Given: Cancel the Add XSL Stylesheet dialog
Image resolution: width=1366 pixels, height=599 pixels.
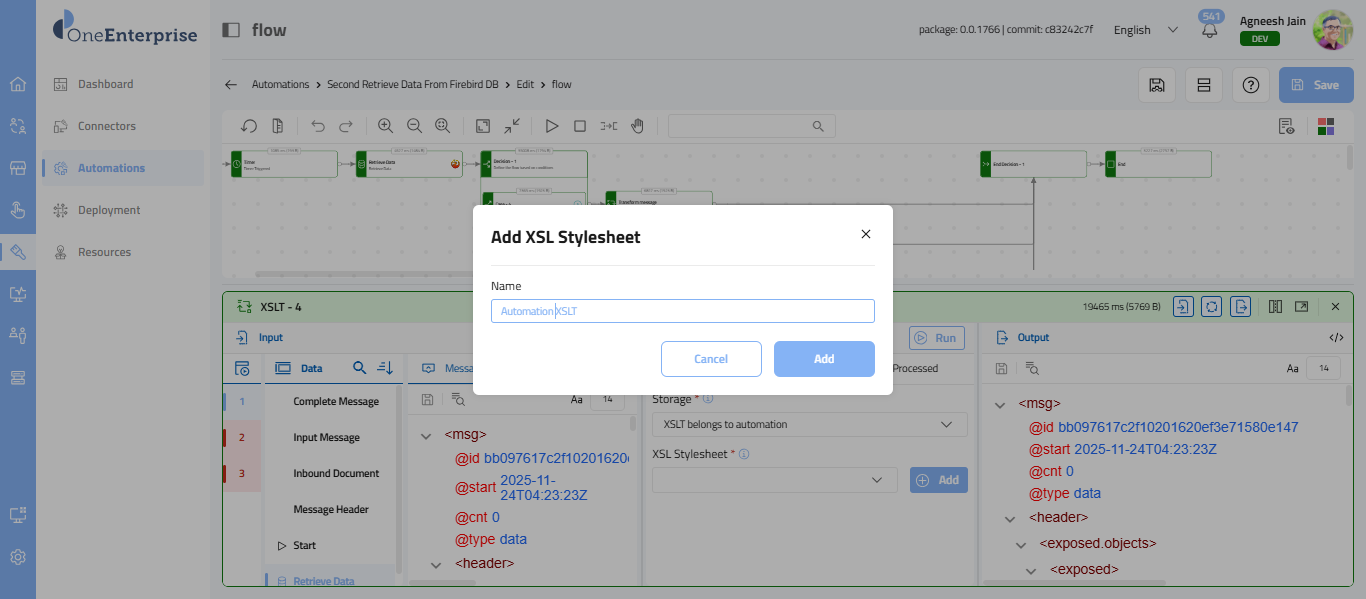Looking at the screenshot, I should click(711, 359).
